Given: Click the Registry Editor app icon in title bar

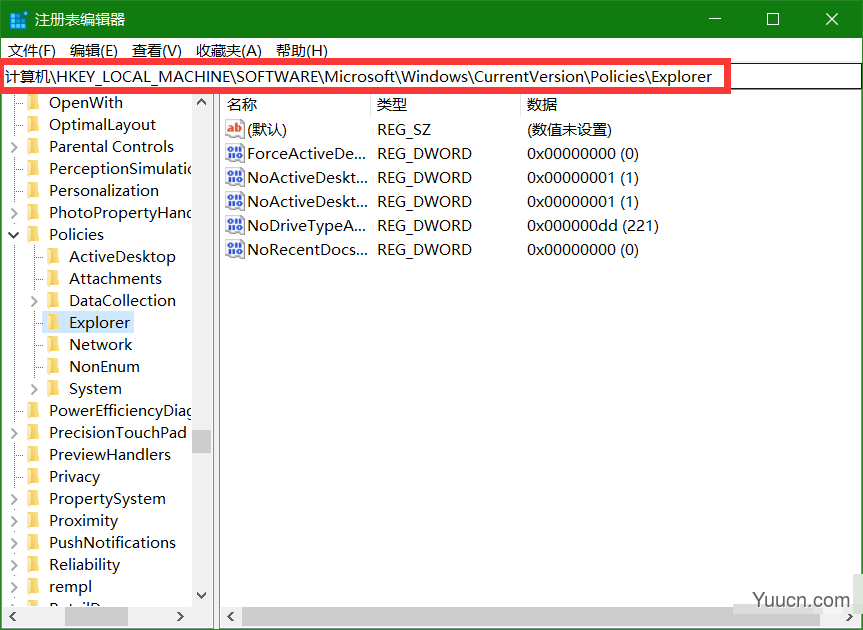Looking at the screenshot, I should 18,20.
